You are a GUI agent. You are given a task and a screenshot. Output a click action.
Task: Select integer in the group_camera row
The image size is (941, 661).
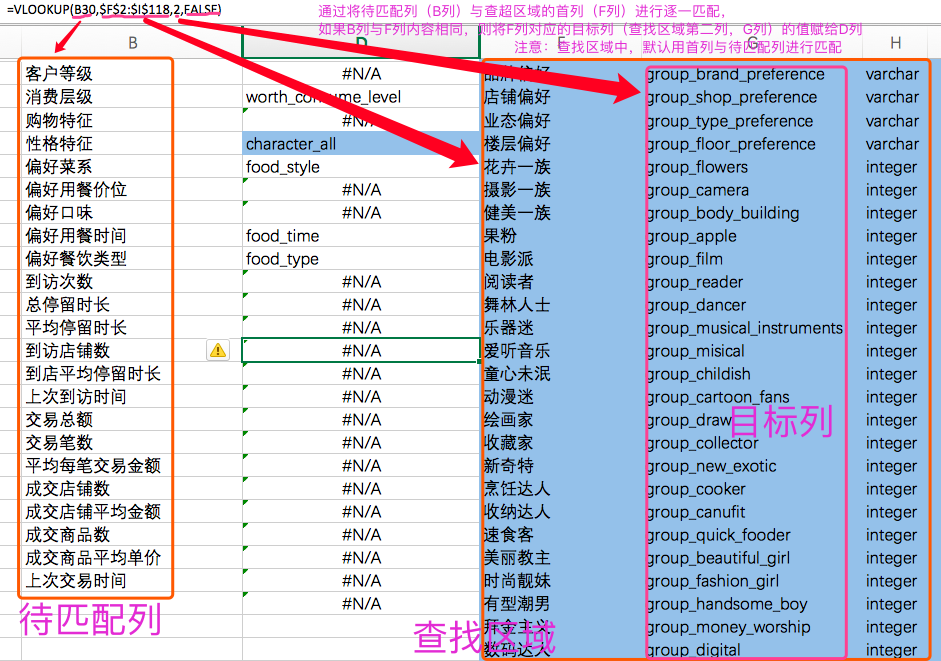pos(891,190)
